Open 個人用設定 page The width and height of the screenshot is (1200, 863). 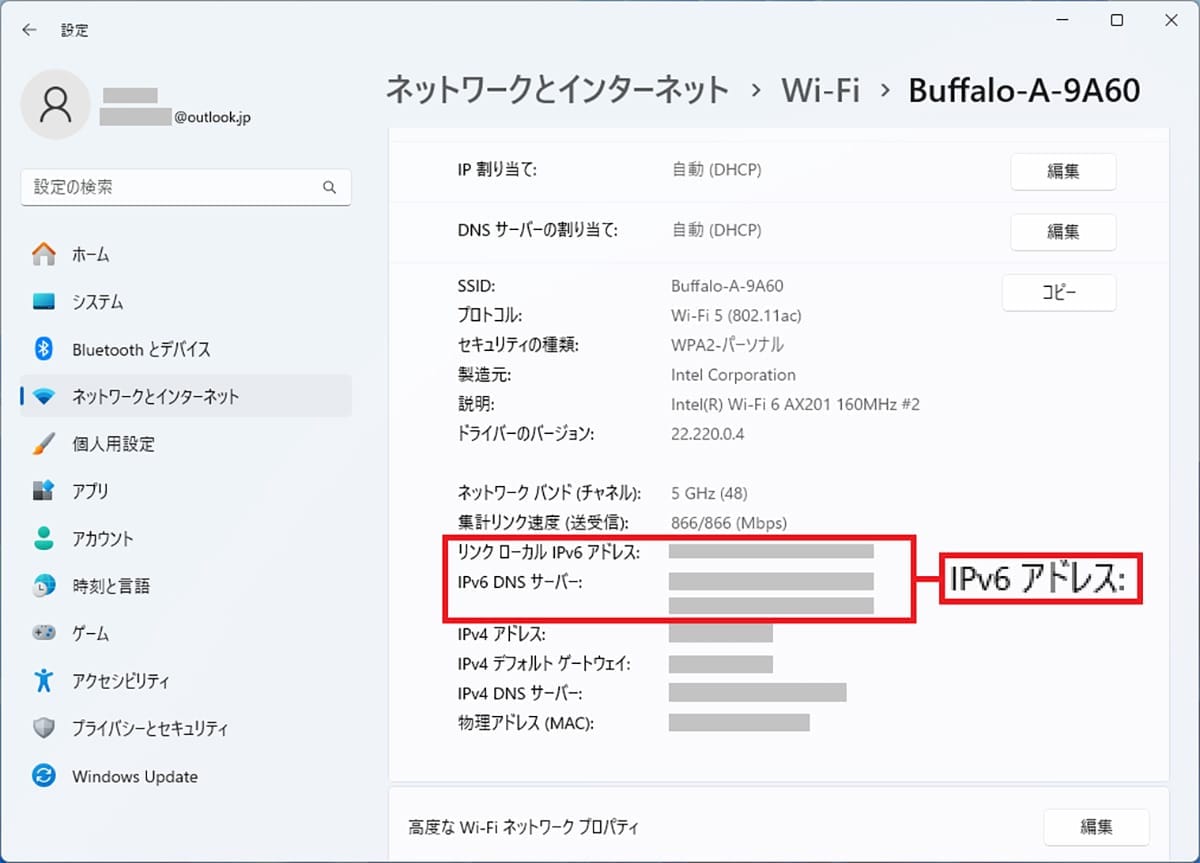point(186,443)
